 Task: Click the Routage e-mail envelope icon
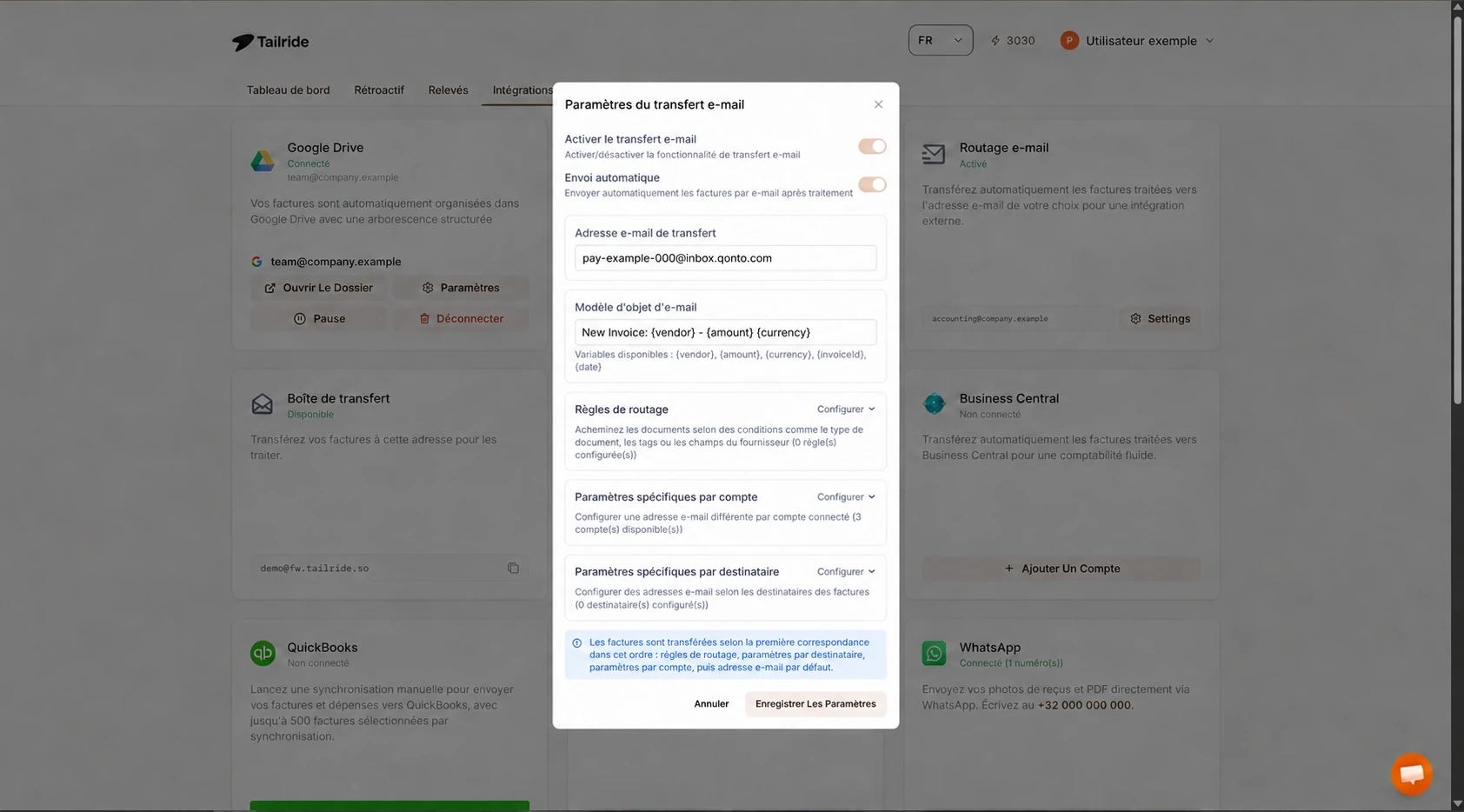934,154
